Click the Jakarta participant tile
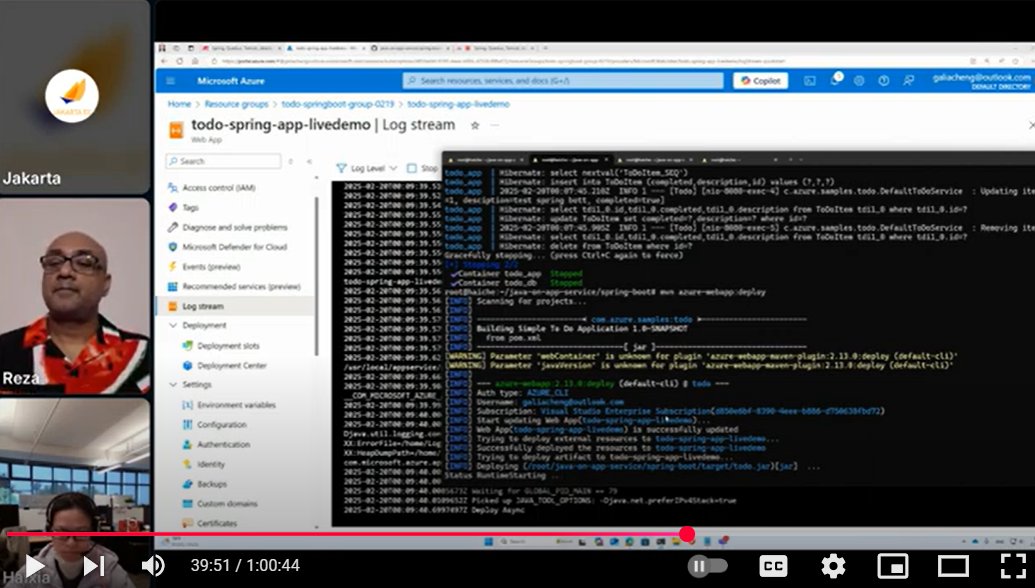Viewport: 1035px width, 588px height. (74, 96)
